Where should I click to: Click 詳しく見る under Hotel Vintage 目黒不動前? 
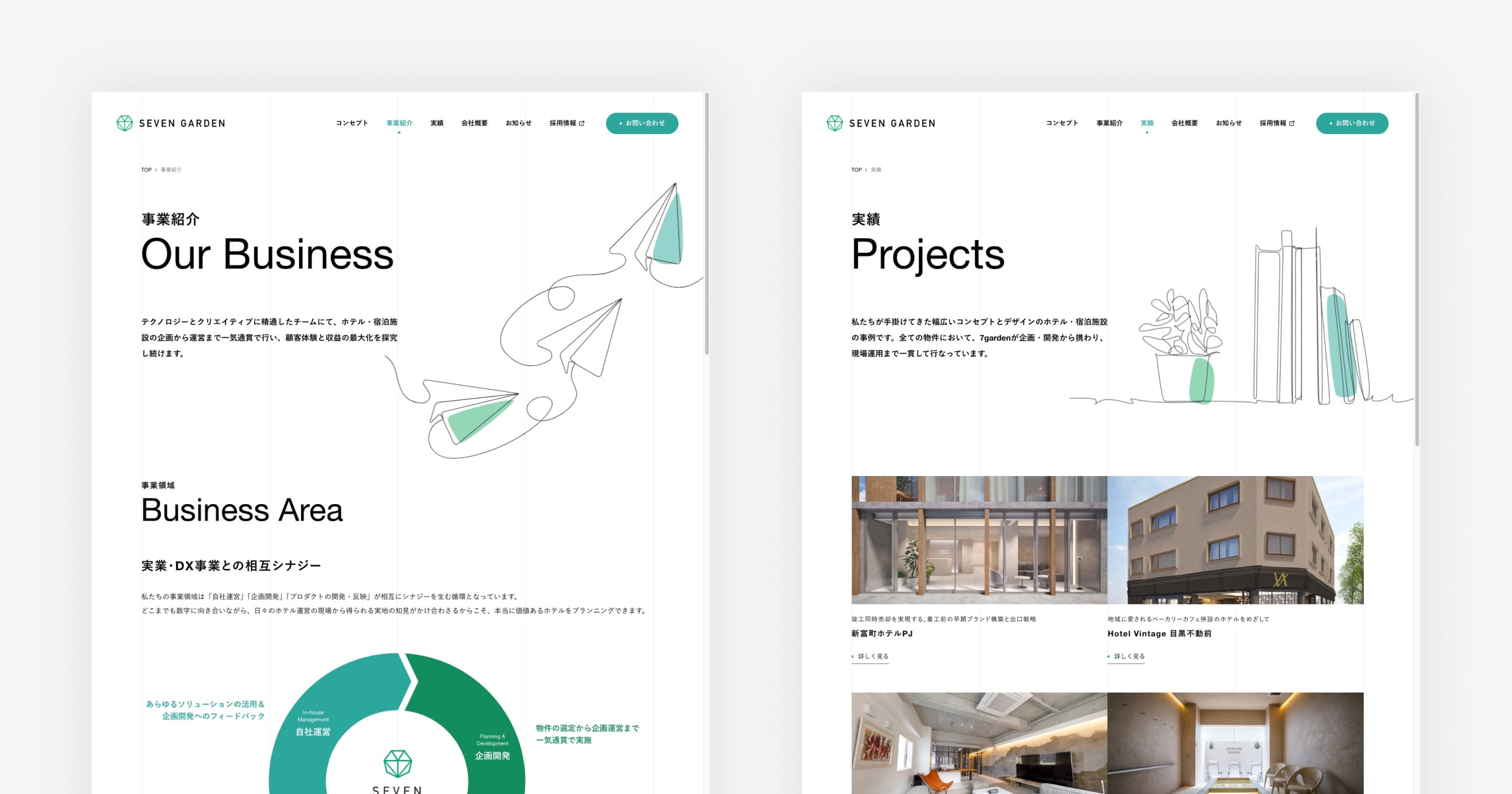coord(1129,657)
